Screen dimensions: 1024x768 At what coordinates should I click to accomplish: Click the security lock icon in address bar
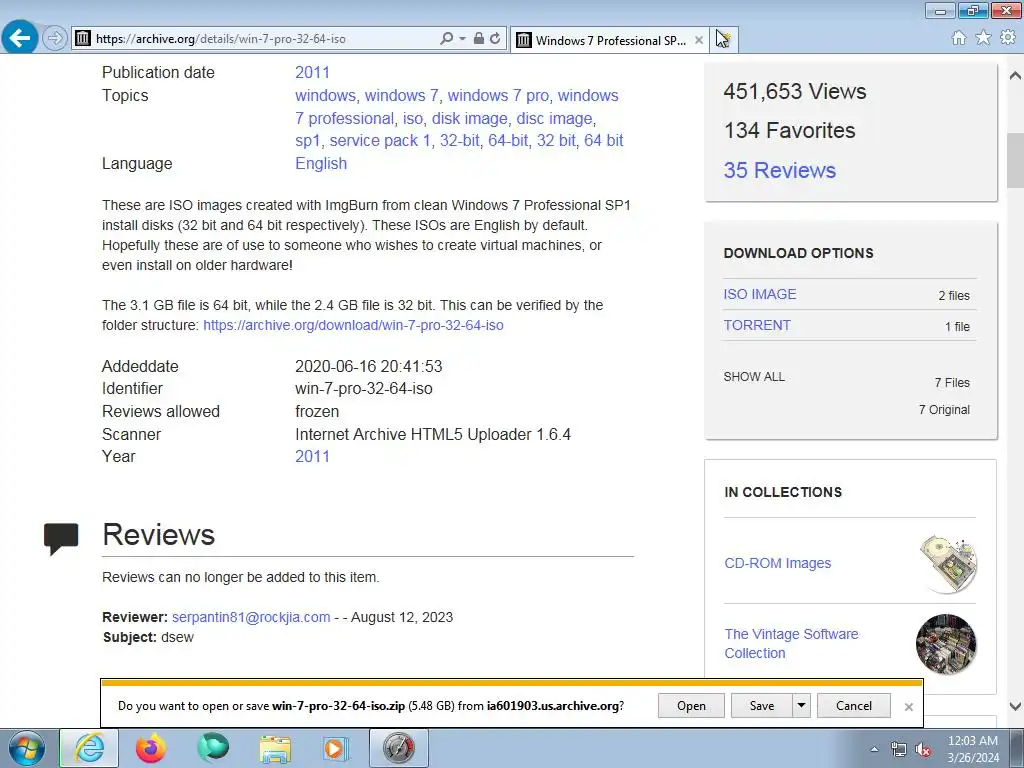pyautogui.click(x=479, y=39)
